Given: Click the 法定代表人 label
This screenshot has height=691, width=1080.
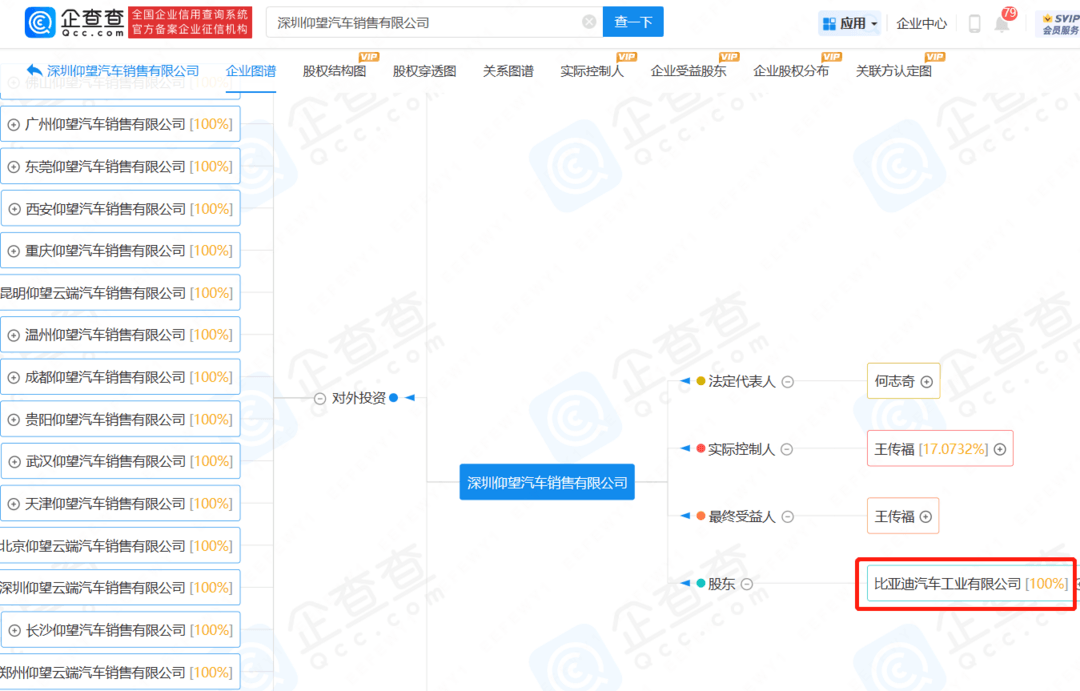Looking at the screenshot, I should coord(742,382).
